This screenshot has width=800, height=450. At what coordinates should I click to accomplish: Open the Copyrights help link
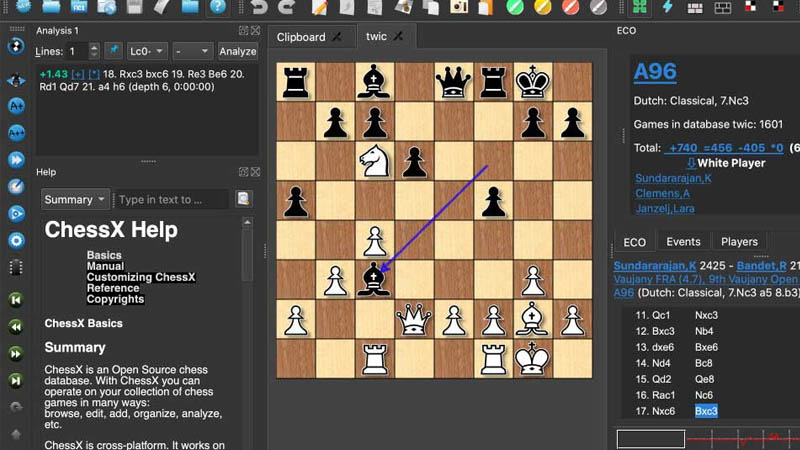point(115,299)
